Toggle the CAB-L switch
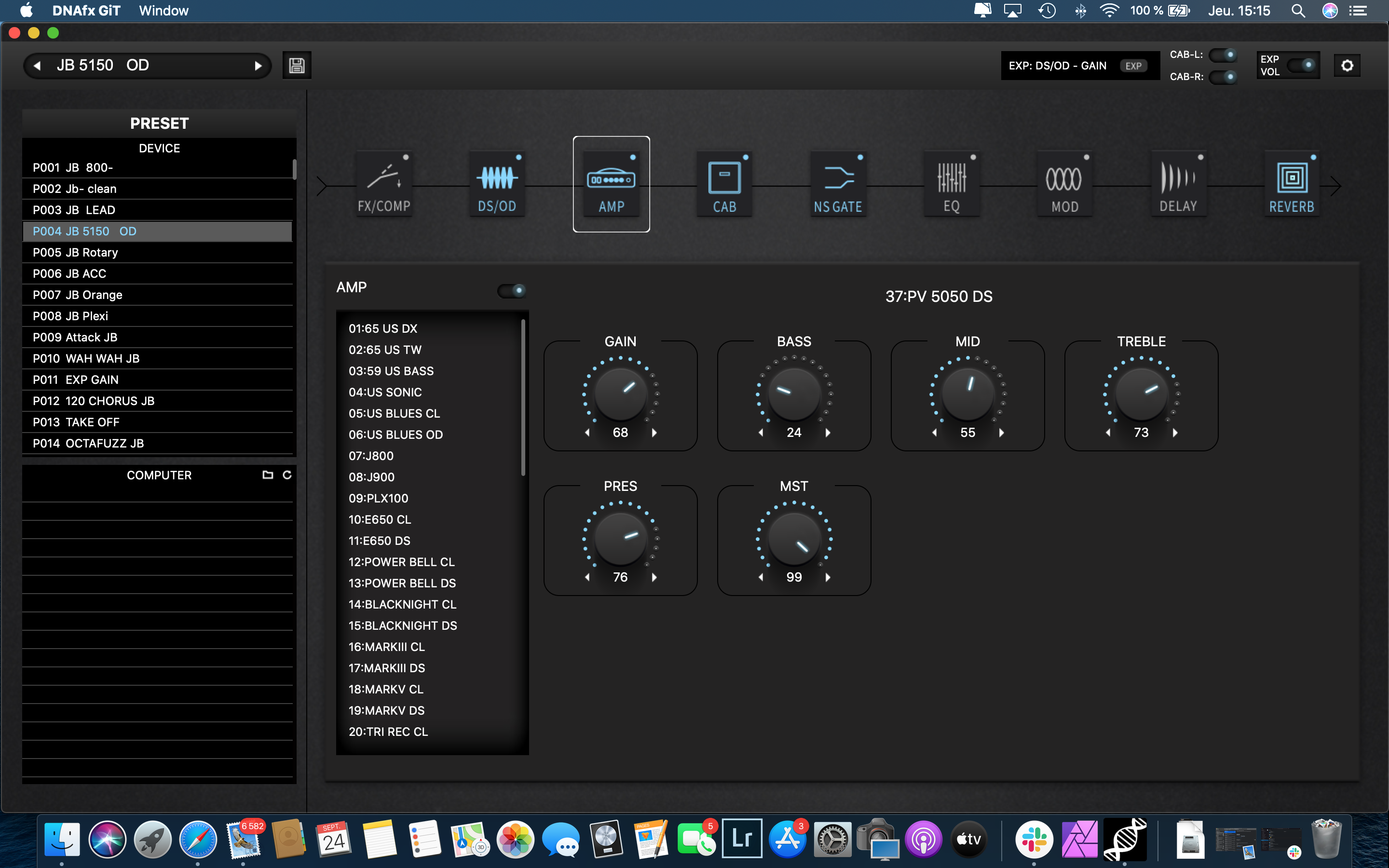The image size is (1389, 868). click(x=1223, y=55)
